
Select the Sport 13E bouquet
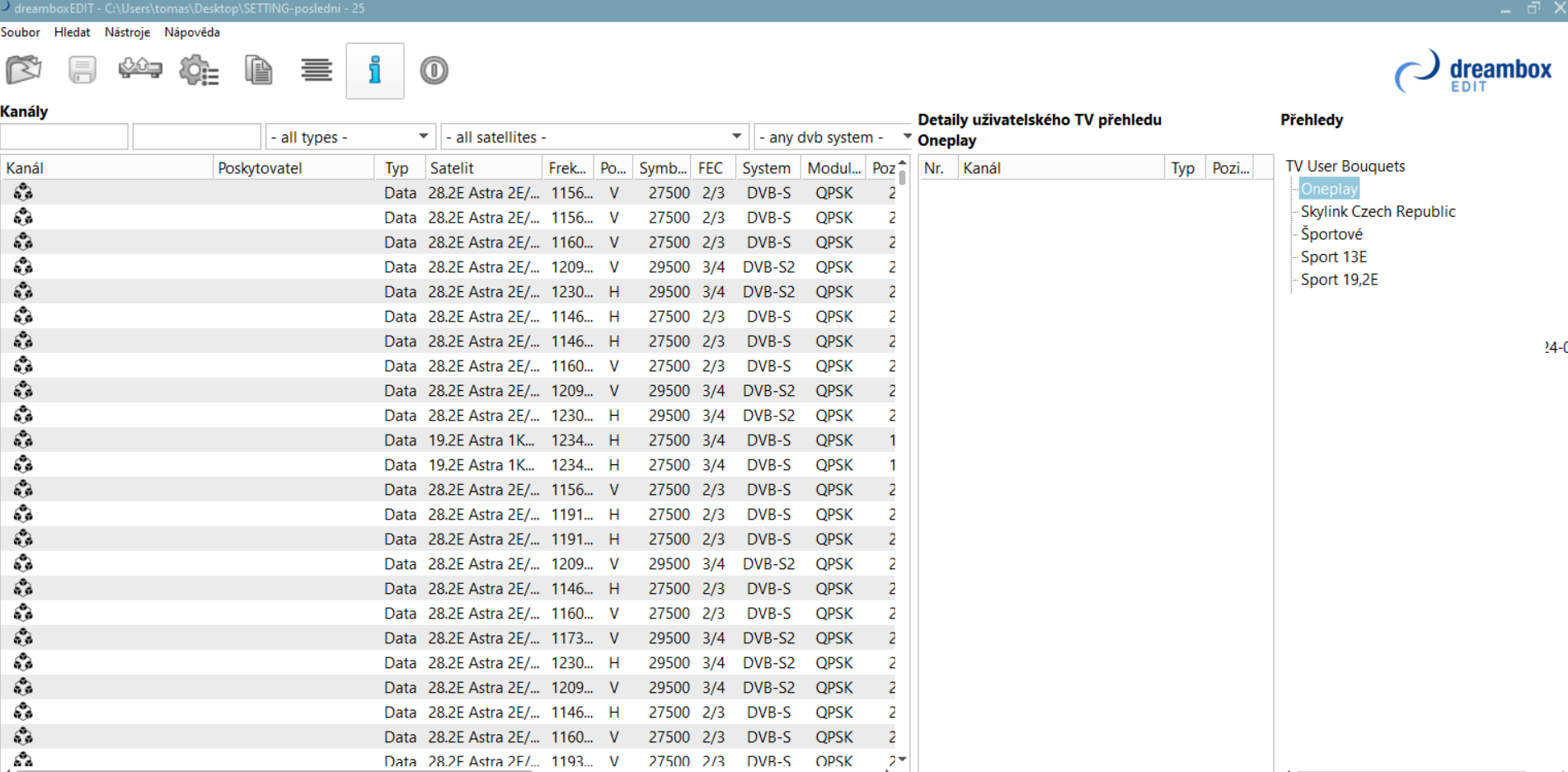1334,257
